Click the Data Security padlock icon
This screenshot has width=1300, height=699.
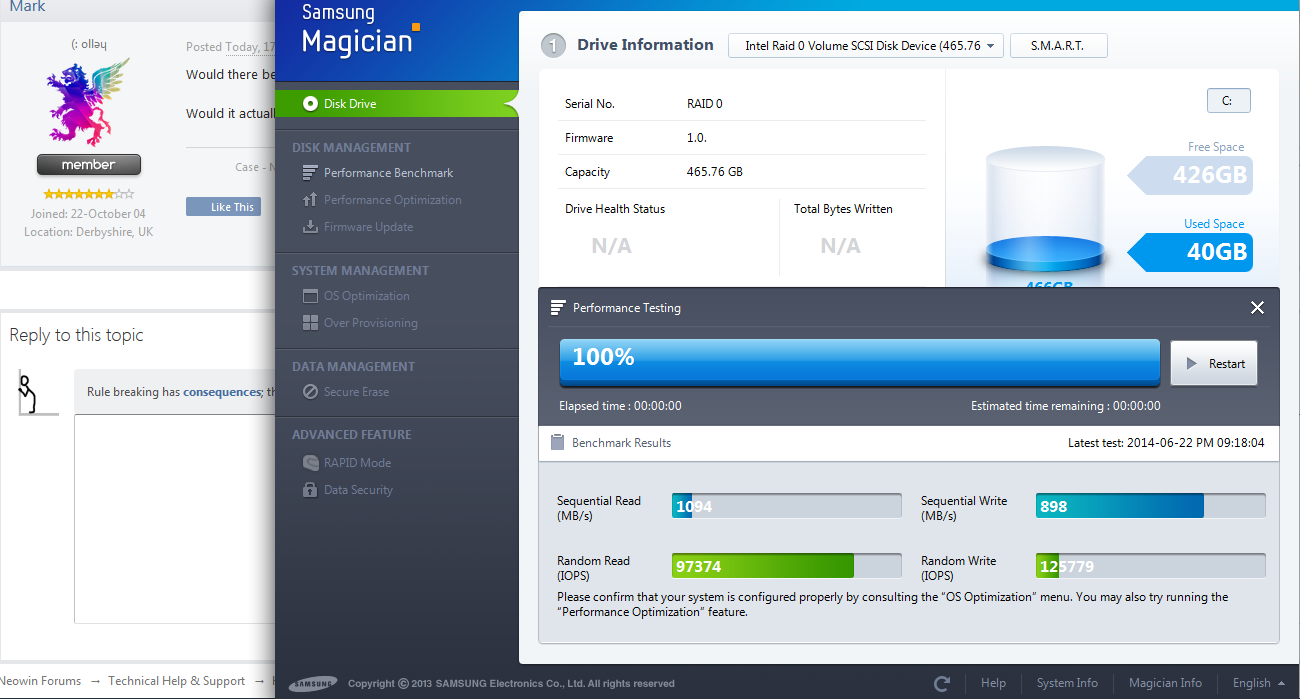[309, 490]
